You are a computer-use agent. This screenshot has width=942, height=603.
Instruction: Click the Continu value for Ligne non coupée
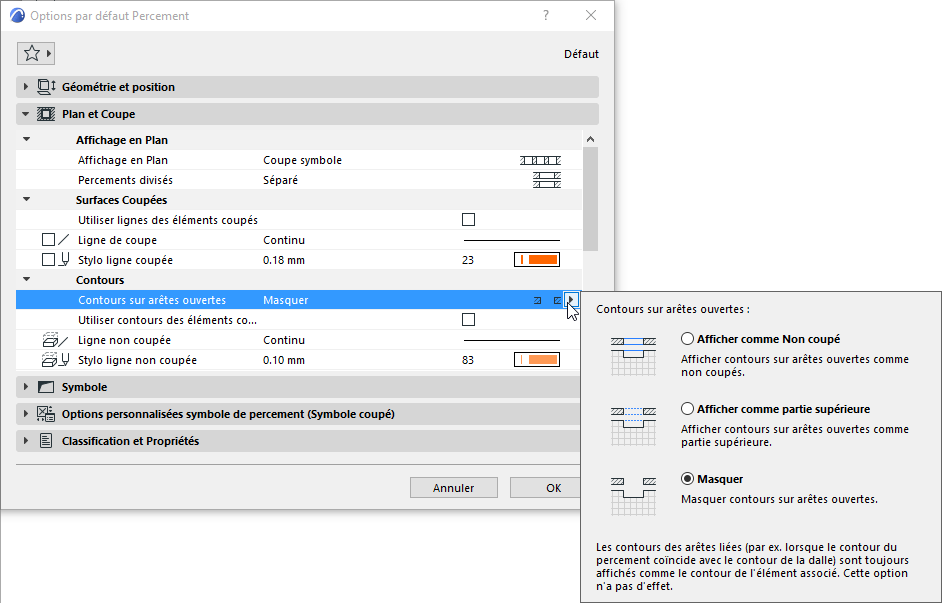pyautogui.click(x=284, y=340)
